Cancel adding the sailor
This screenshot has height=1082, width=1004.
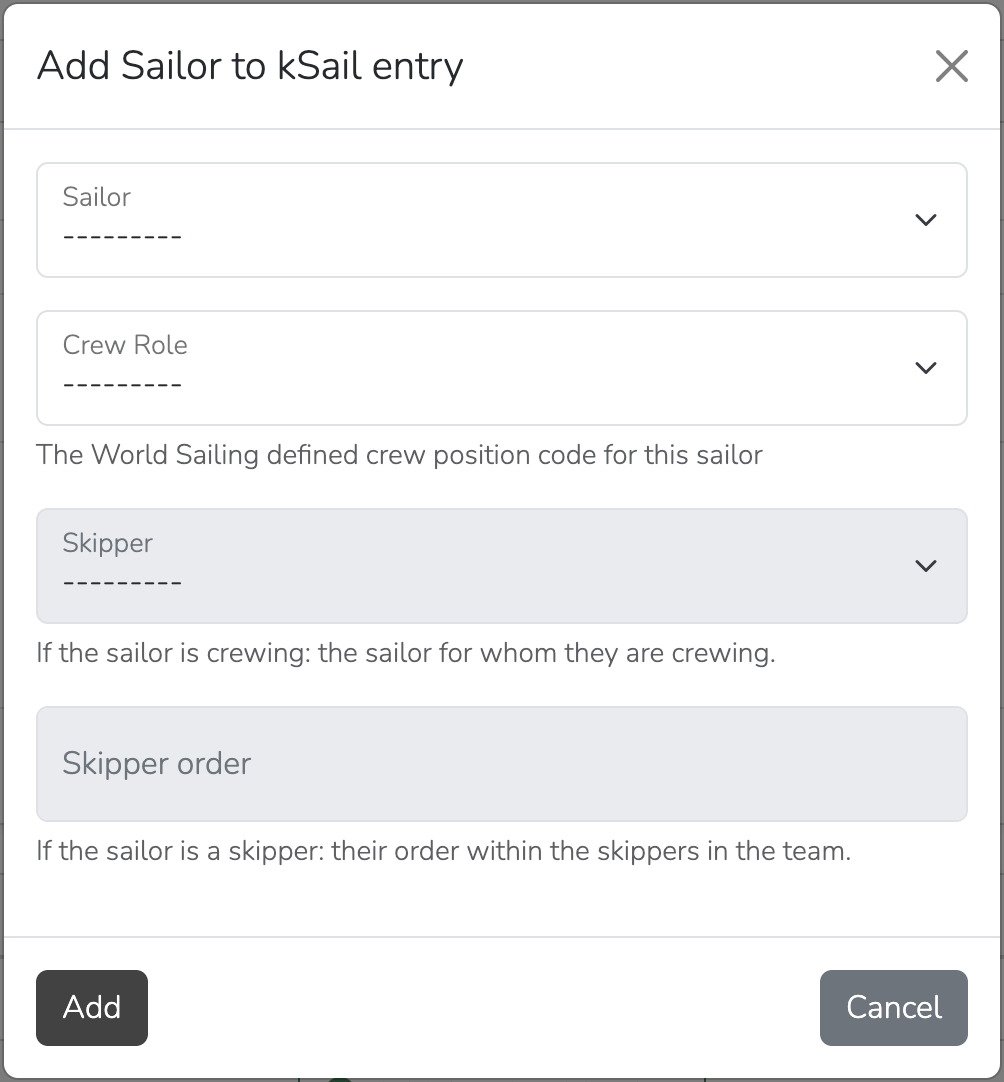(x=893, y=1007)
